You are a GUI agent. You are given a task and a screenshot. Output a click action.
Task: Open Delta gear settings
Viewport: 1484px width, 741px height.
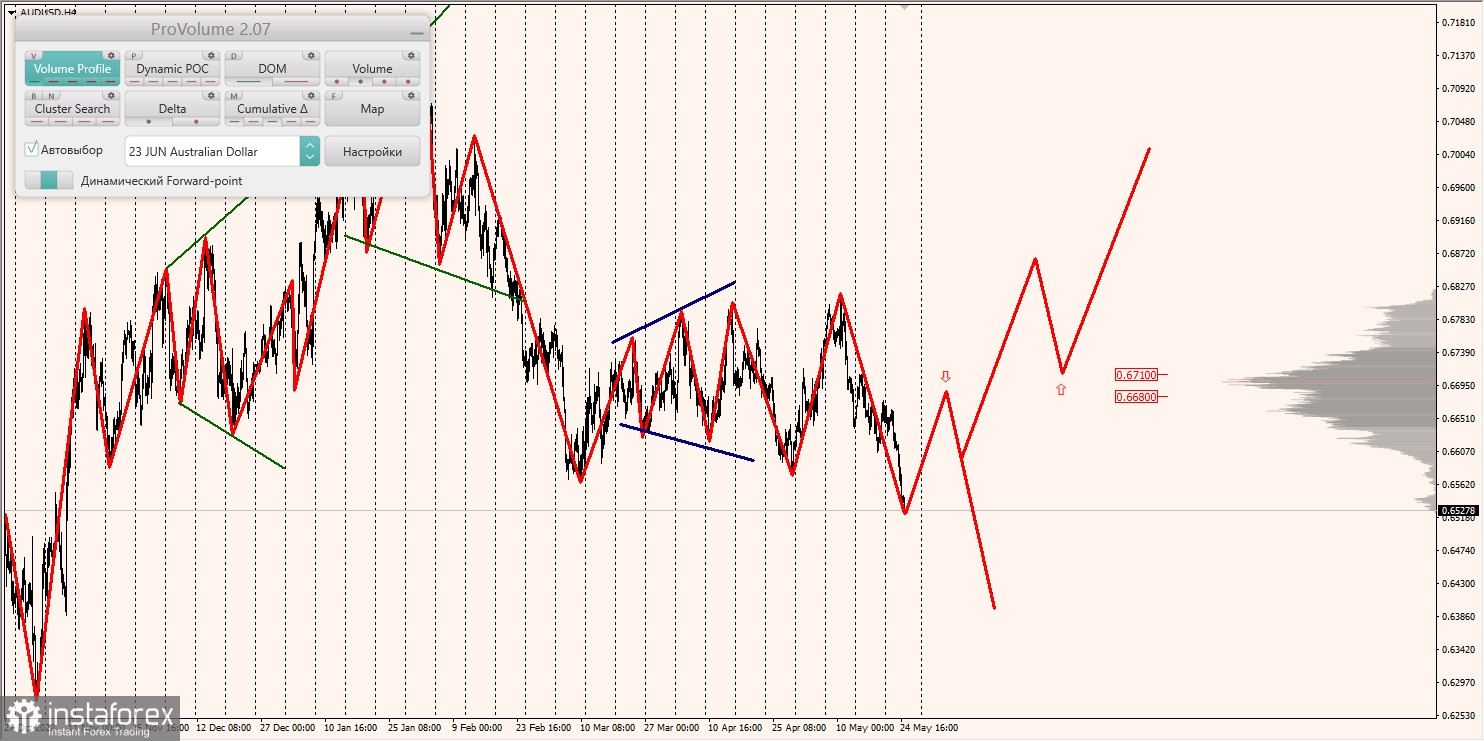[211, 95]
